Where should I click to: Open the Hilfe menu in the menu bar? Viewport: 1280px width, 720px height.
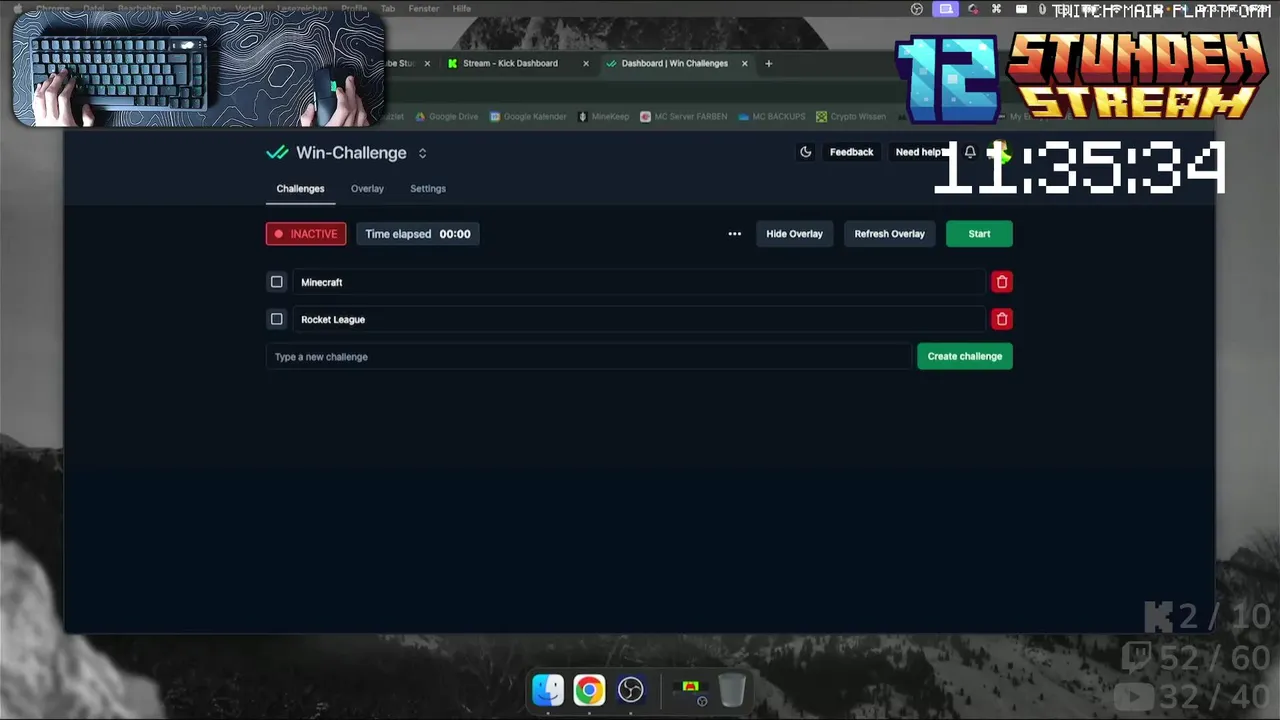pyautogui.click(x=462, y=8)
